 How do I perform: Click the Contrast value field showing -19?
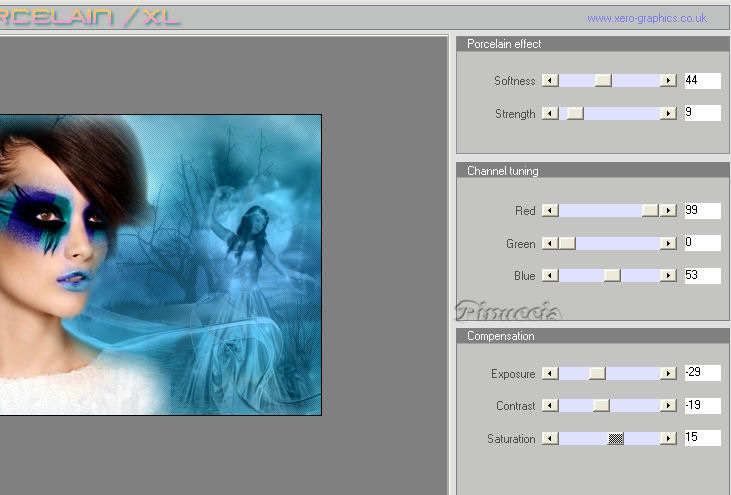pos(703,405)
